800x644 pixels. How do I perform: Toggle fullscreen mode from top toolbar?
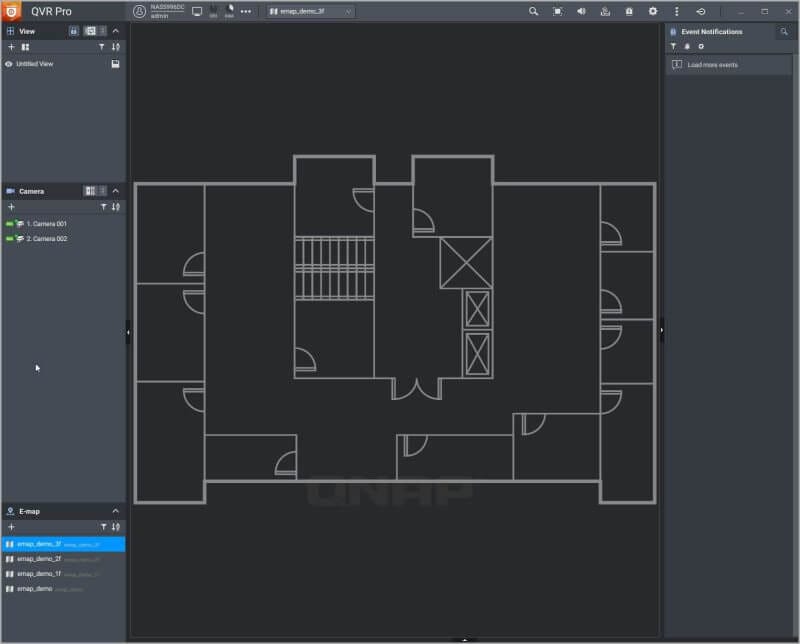(x=557, y=11)
